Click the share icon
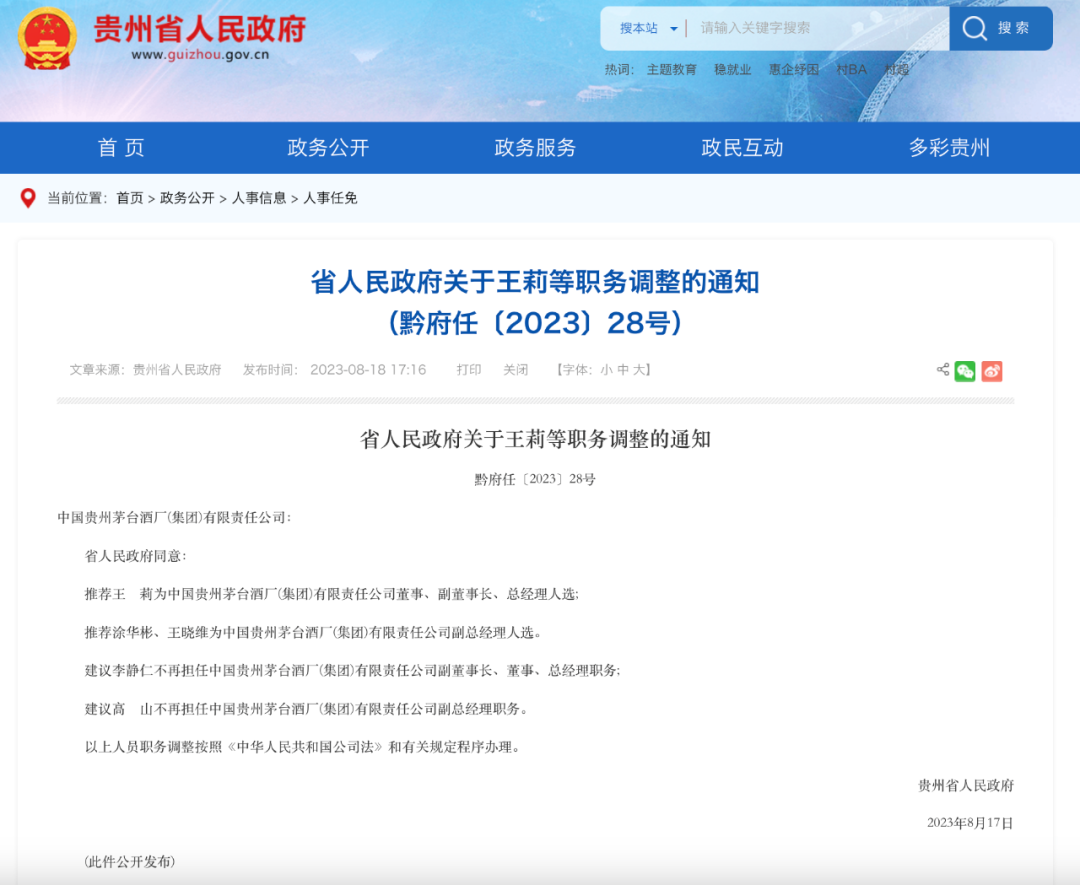1080x885 pixels. (943, 370)
